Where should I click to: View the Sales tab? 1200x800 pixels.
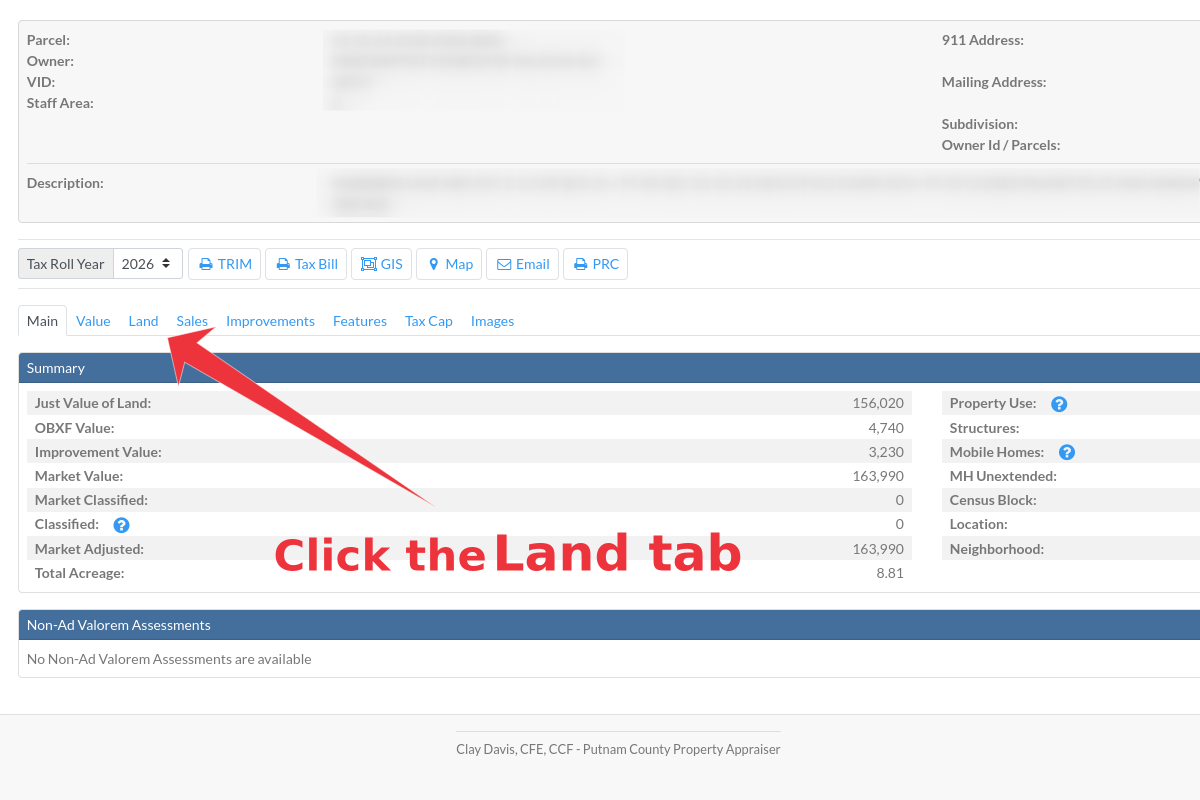pos(192,321)
